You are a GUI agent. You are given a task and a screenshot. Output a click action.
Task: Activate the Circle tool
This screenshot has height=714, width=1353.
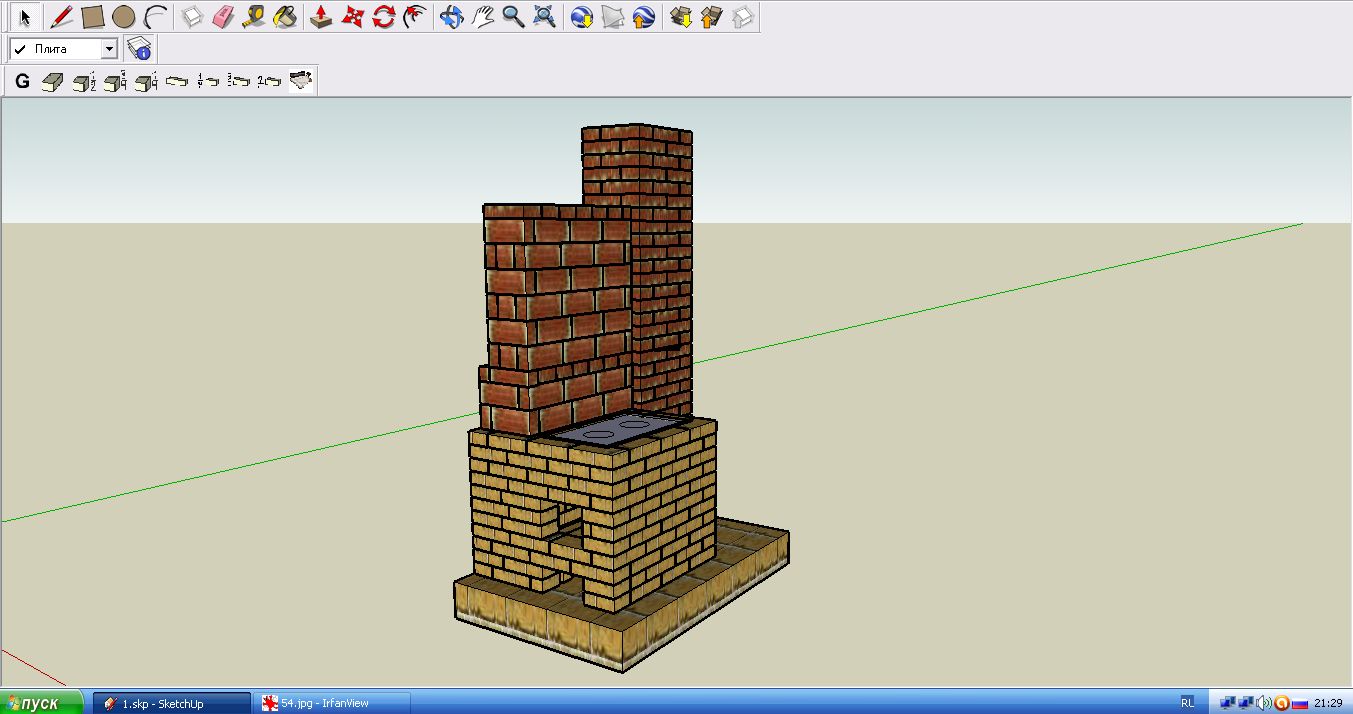tap(123, 17)
